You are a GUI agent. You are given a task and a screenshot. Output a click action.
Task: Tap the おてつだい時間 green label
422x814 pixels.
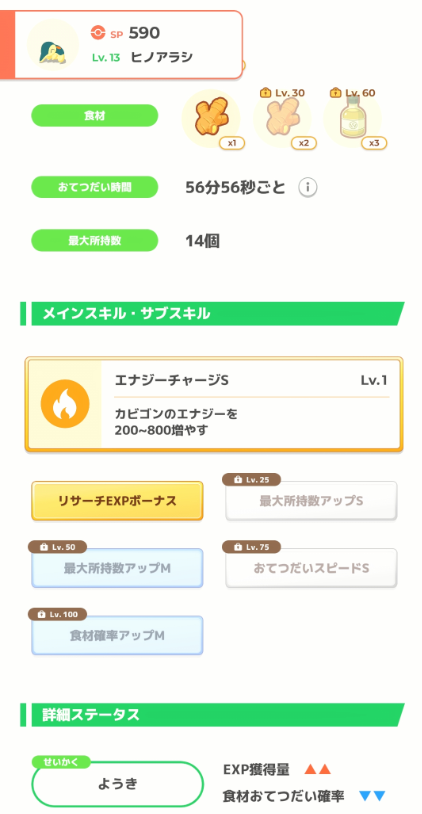click(94, 187)
